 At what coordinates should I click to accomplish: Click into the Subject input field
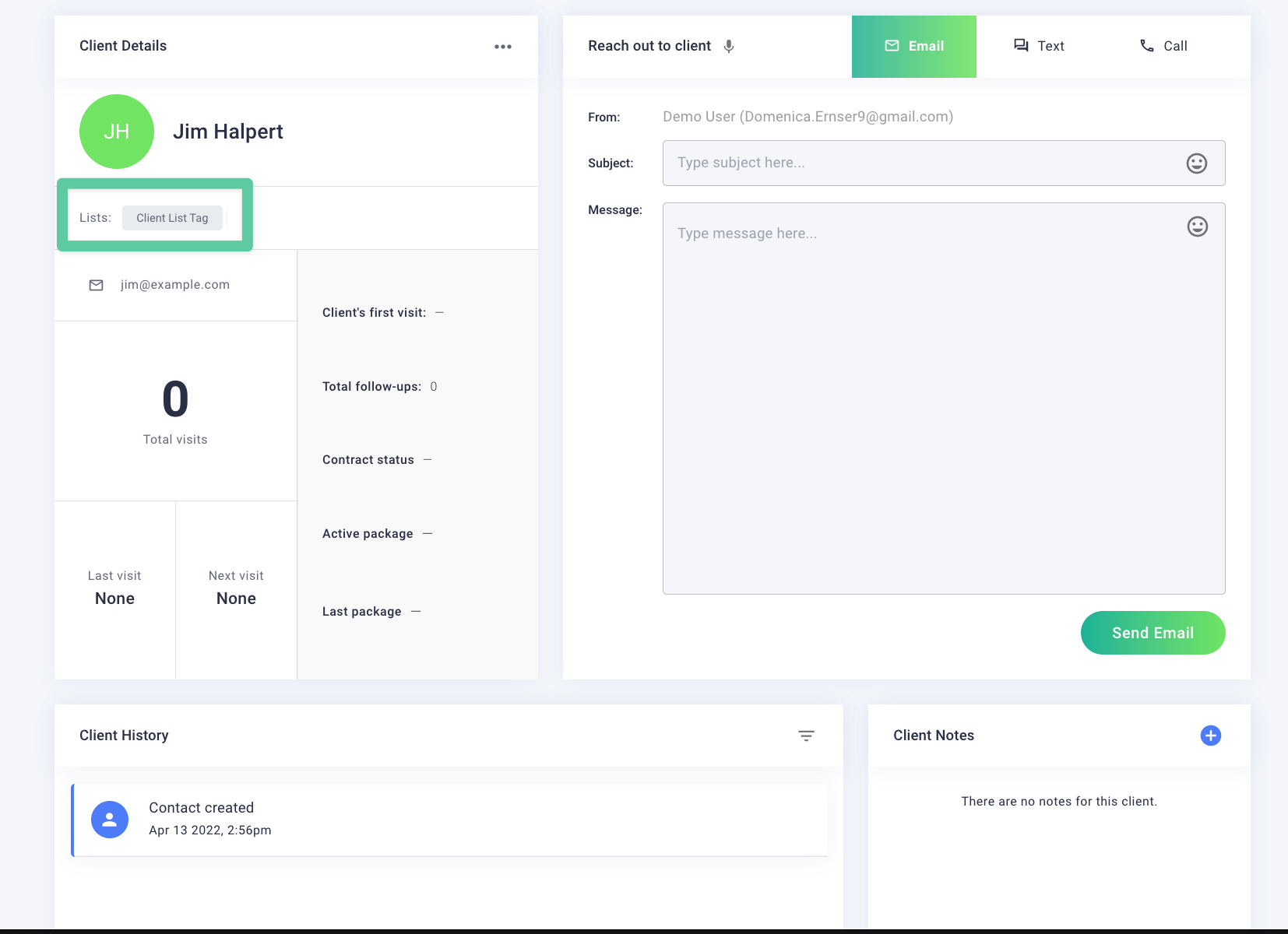pyautogui.click(x=944, y=163)
